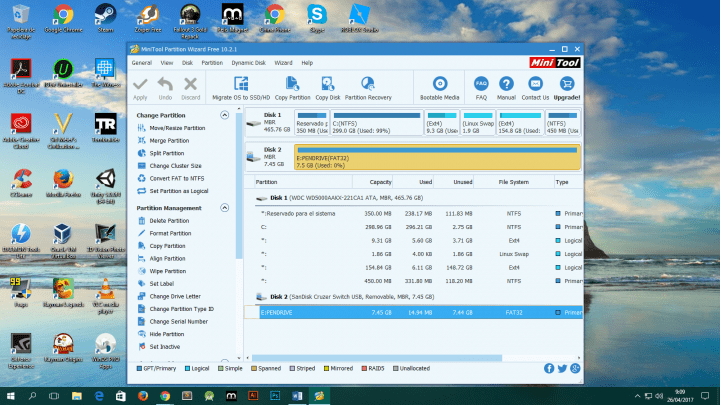This screenshot has height=405, width=720.
Task: Click the Apply checkmark toolbar button
Action: [x=140, y=88]
